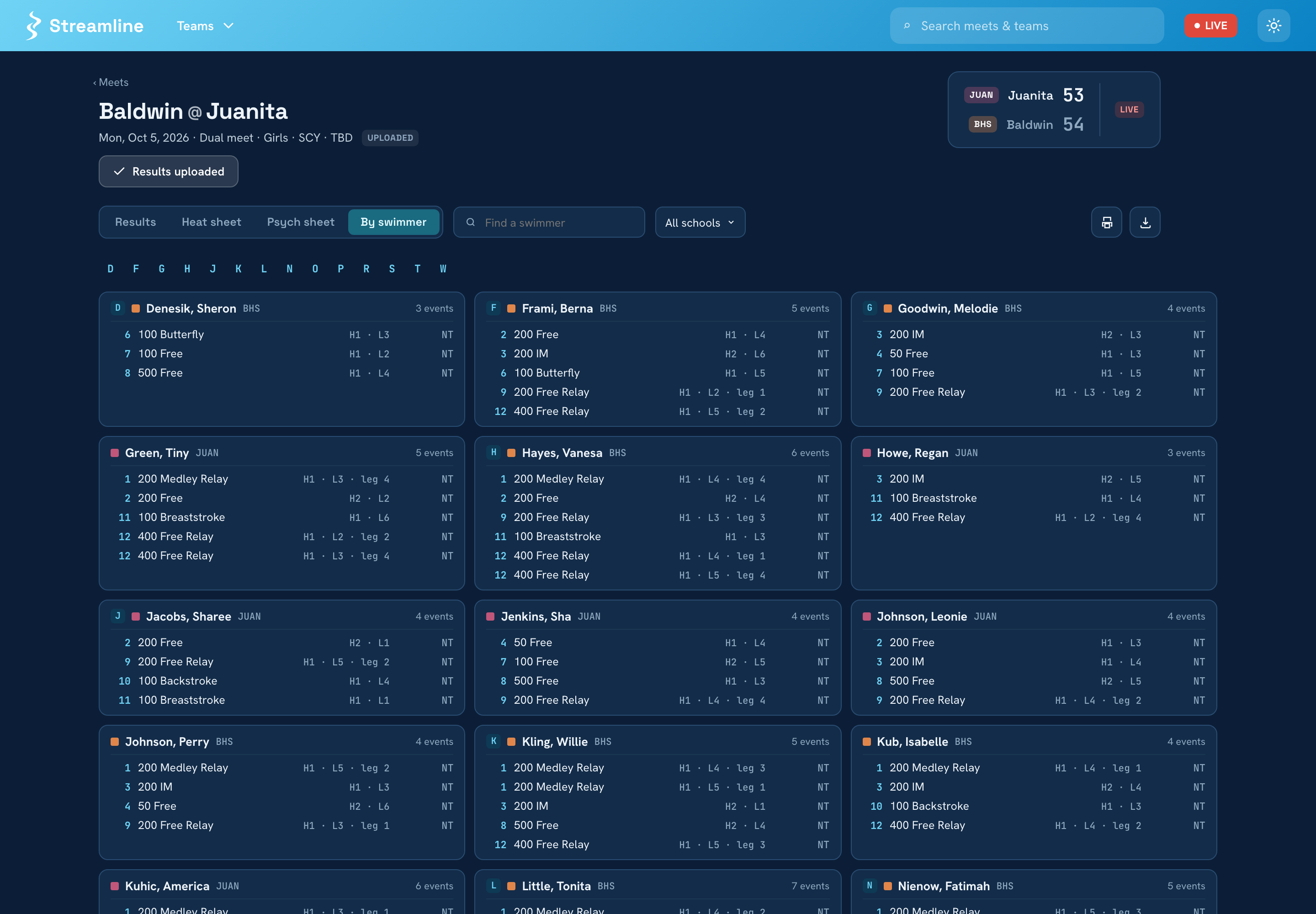Click the BHS team badge in scoreboard

pyautogui.click(x=982, y=124)
